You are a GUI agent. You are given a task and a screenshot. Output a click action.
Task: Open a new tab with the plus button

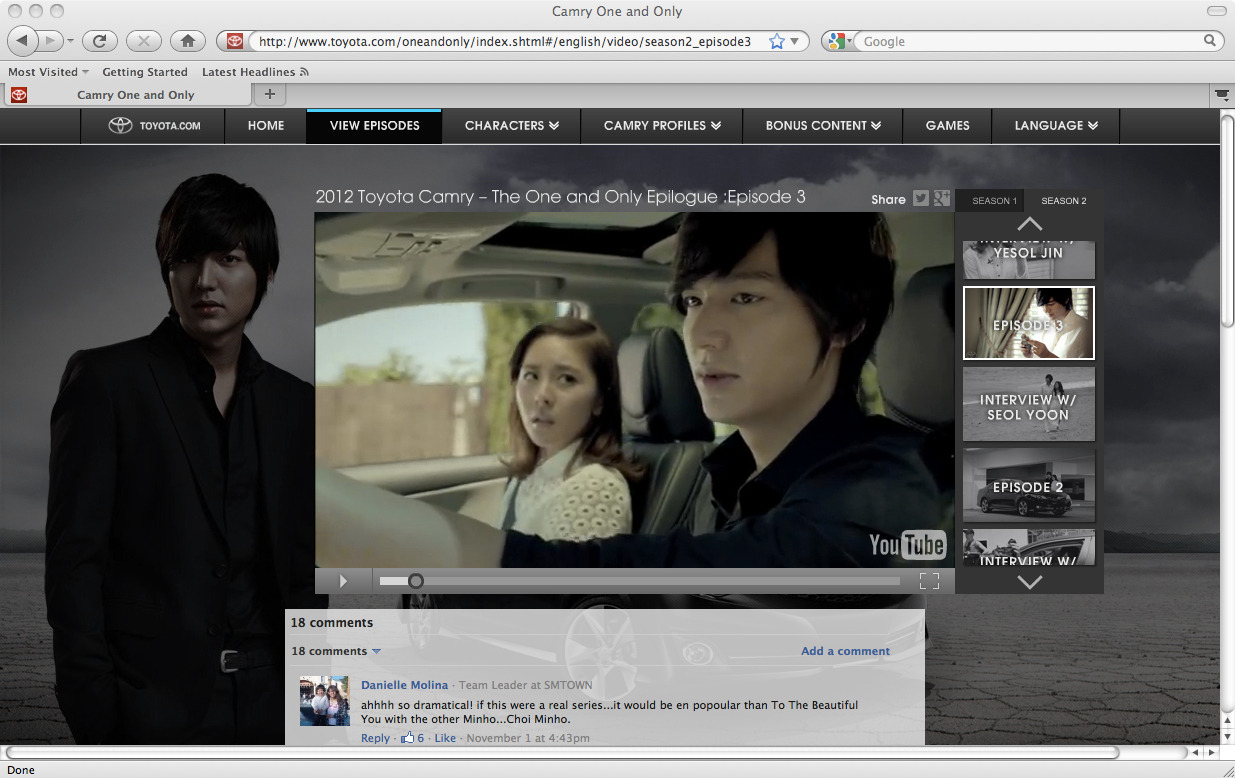(x=269, y=94)
